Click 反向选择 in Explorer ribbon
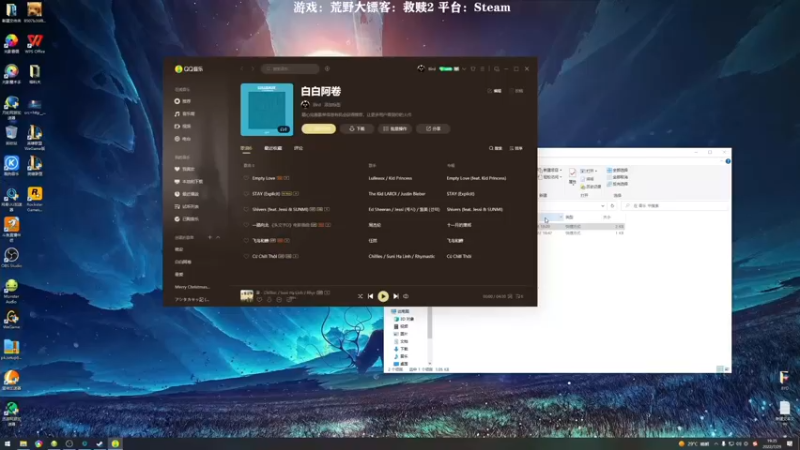The width and height of the screenshot is (800, 450). click(x=617, y=184)
